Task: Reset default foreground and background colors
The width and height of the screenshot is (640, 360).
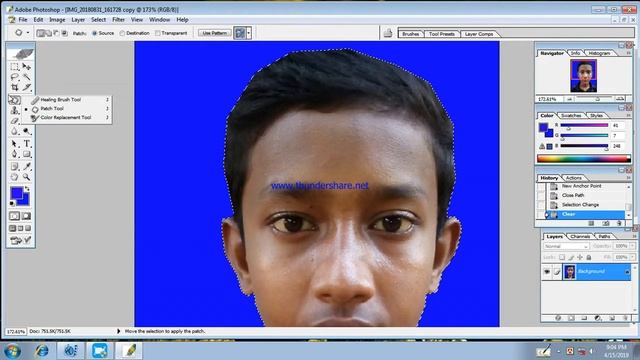Action: 12,203
